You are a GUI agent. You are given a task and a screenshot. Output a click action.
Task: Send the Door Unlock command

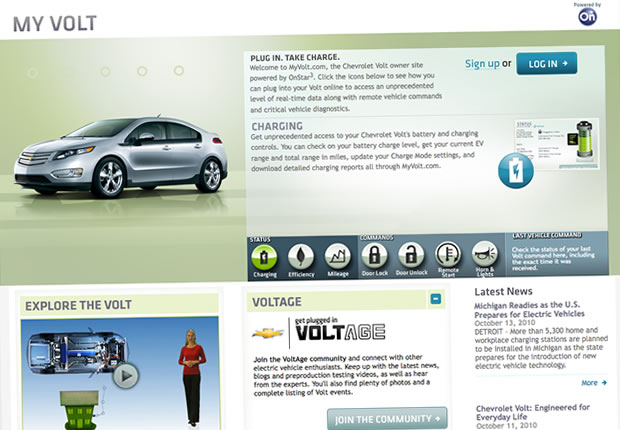point(411,255)
